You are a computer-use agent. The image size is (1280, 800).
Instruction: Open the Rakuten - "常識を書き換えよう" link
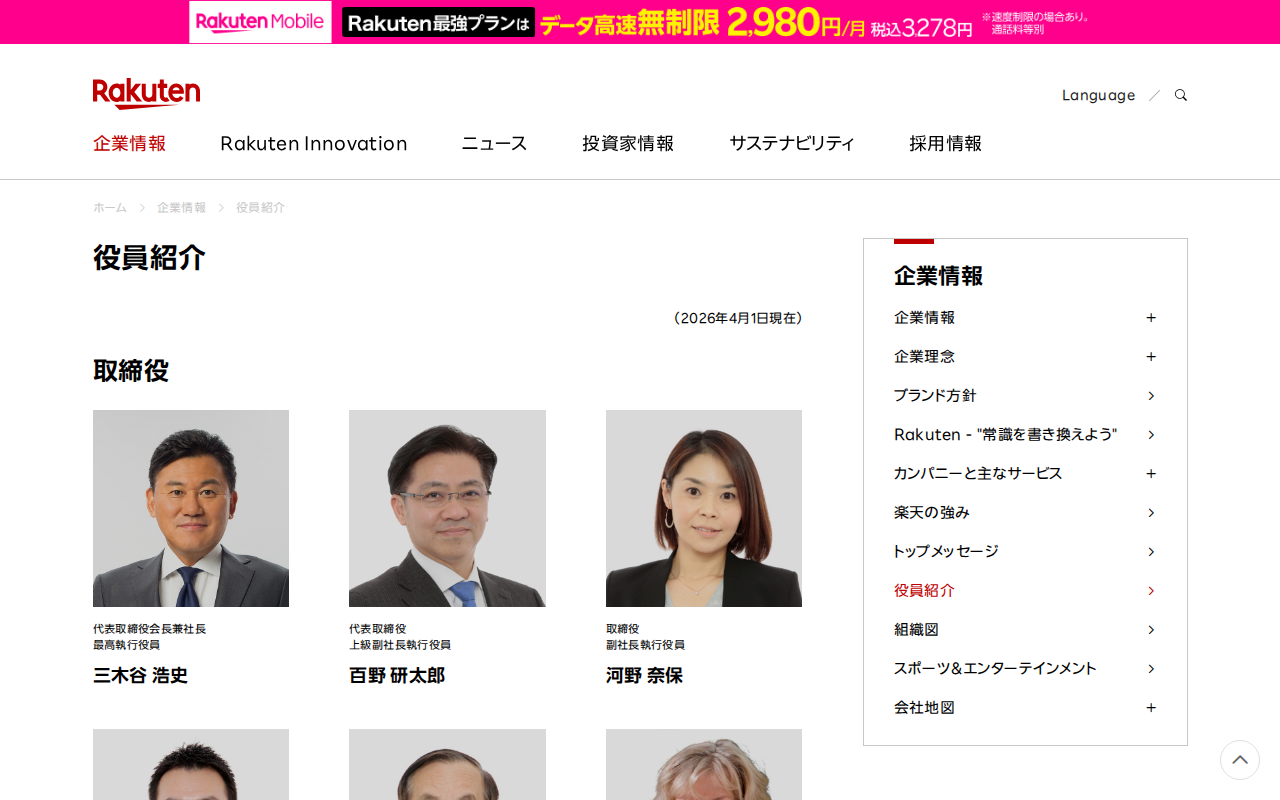(x=1005, y=435)
